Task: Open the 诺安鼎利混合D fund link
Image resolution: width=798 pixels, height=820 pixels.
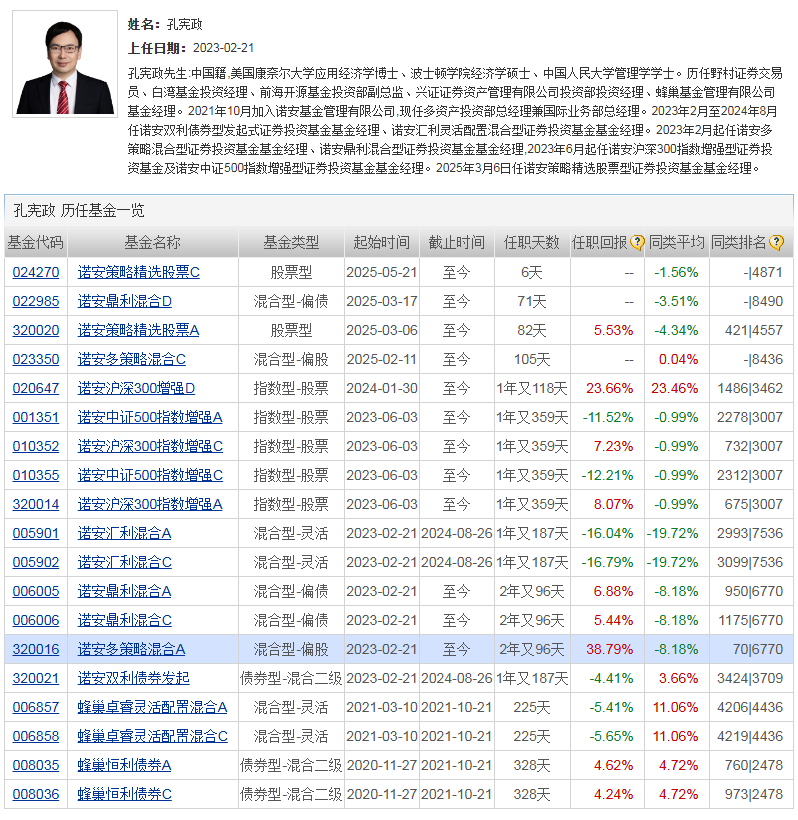Action: (124, 302)
